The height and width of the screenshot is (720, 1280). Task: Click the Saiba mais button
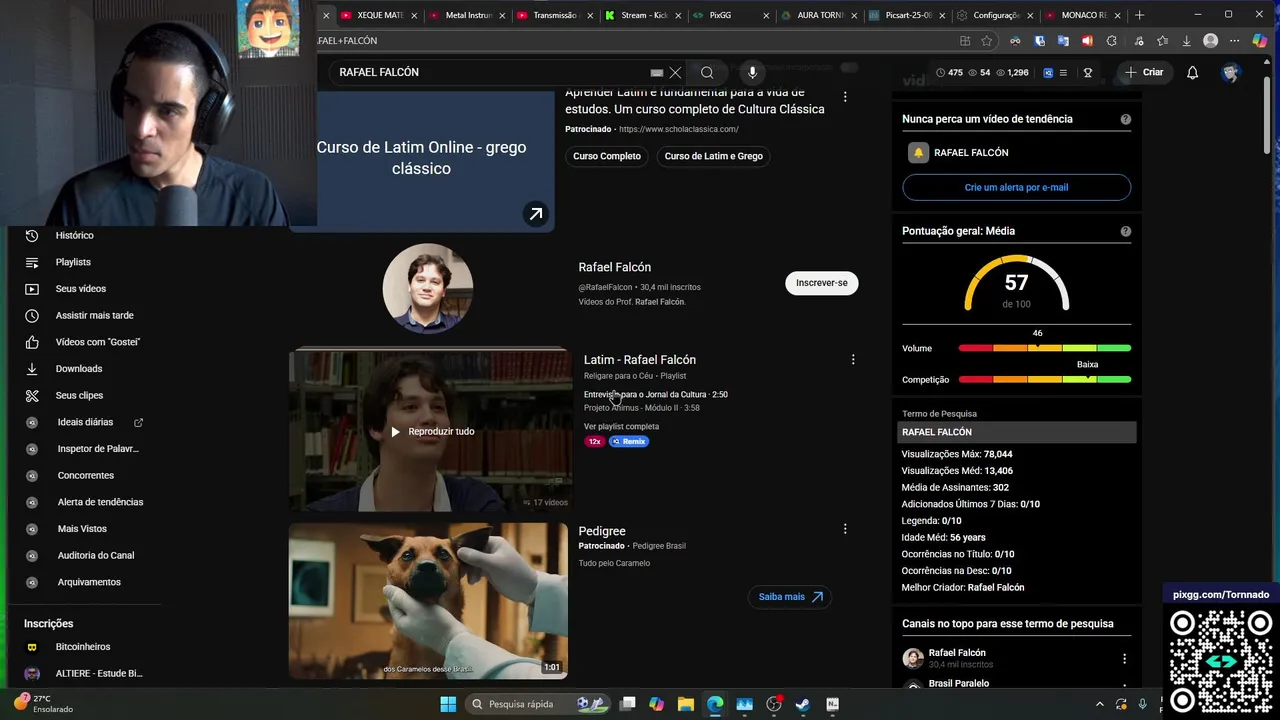tap(790, 597)
